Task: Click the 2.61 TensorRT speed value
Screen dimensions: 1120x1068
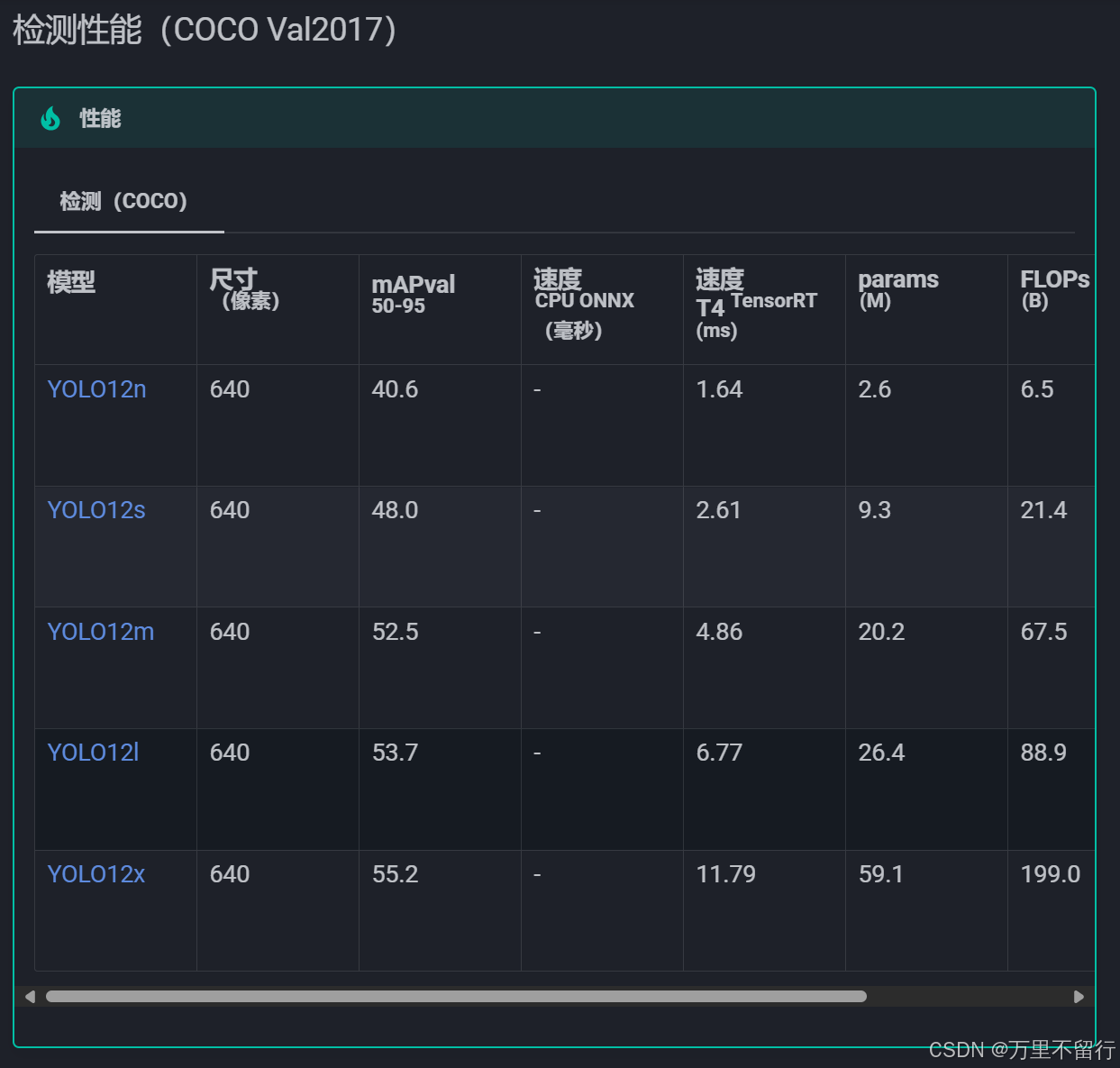Action: (x=718, y=510)
